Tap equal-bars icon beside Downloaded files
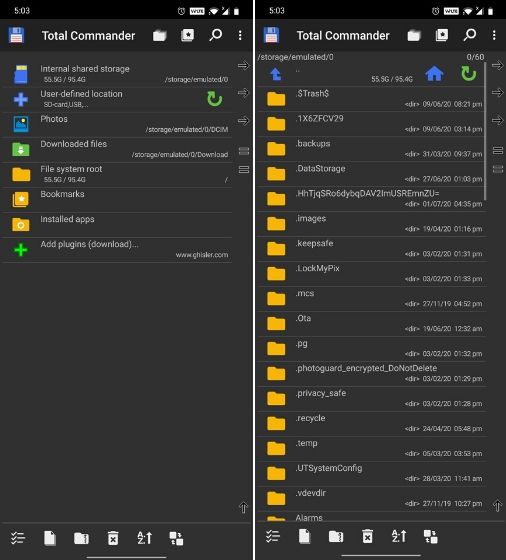The width and height of the screenshot is (506, 560). tap(244, 151)
